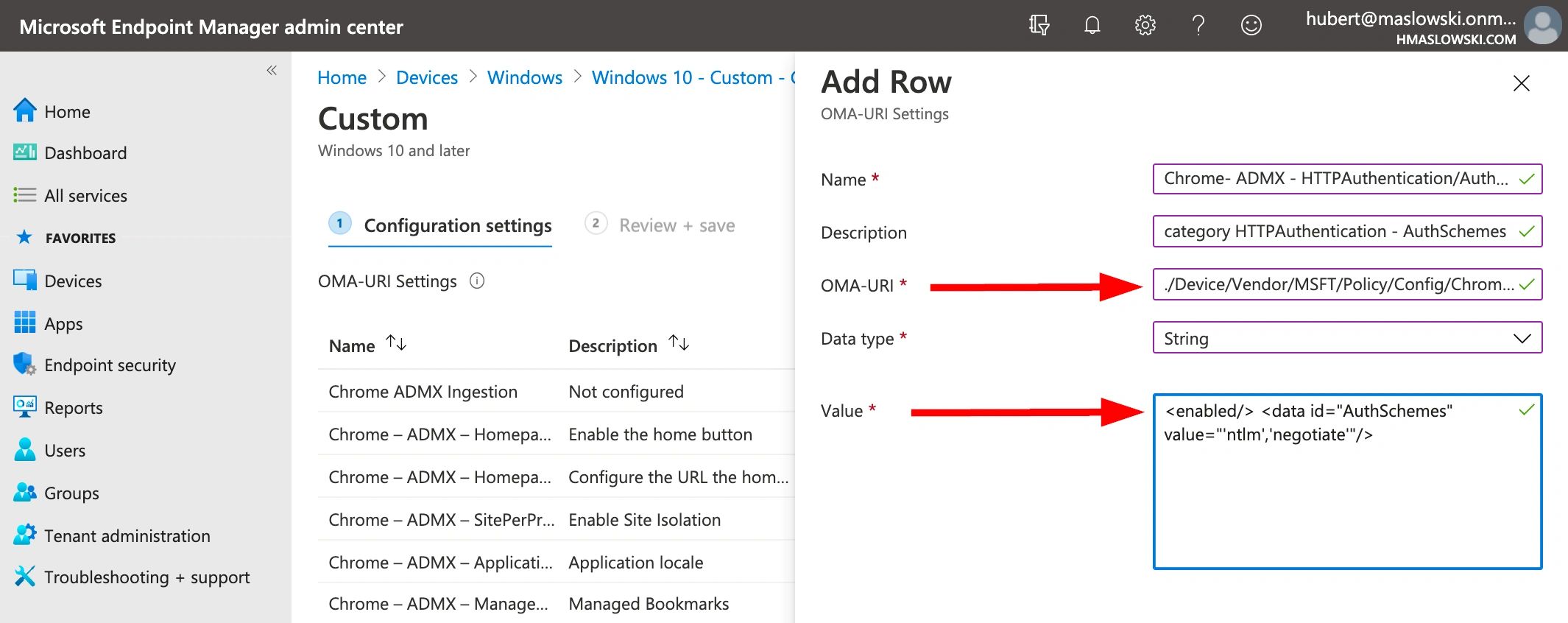Open Tenant administration in the sidebar
The height and width of the screenshot is (623, 1568).
[x=127, y=536]
